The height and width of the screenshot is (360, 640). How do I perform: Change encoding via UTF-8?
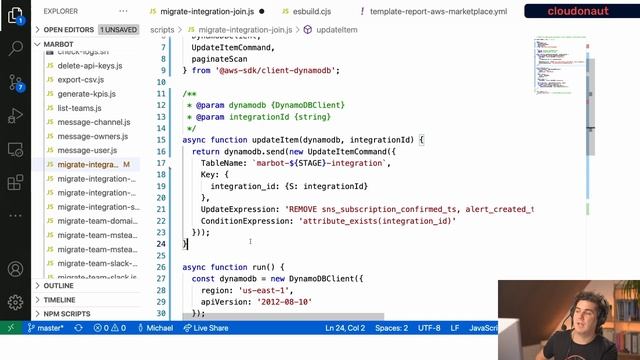429,328
